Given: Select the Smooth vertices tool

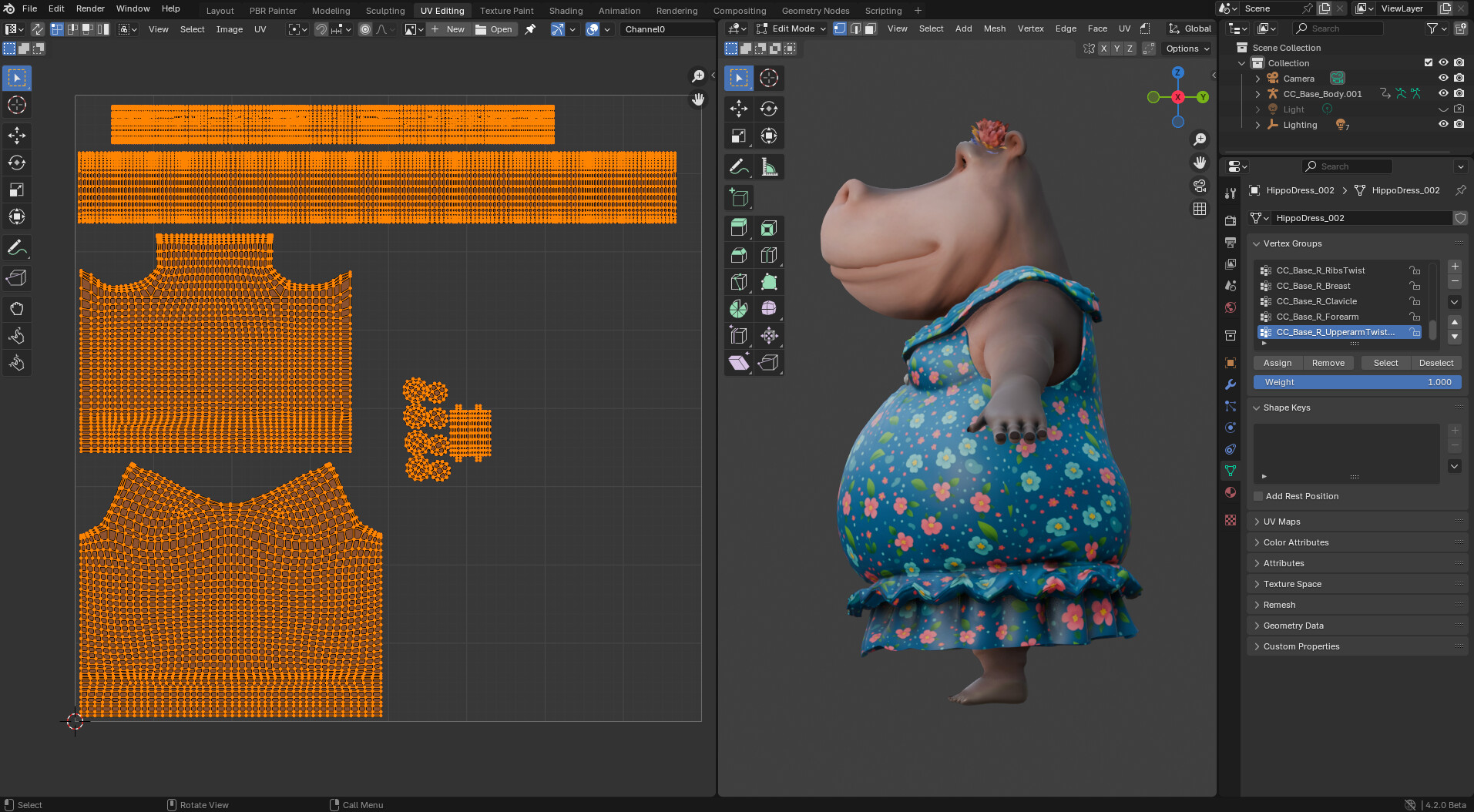Looking at the screenshot, I should click(x=769, y=309).
